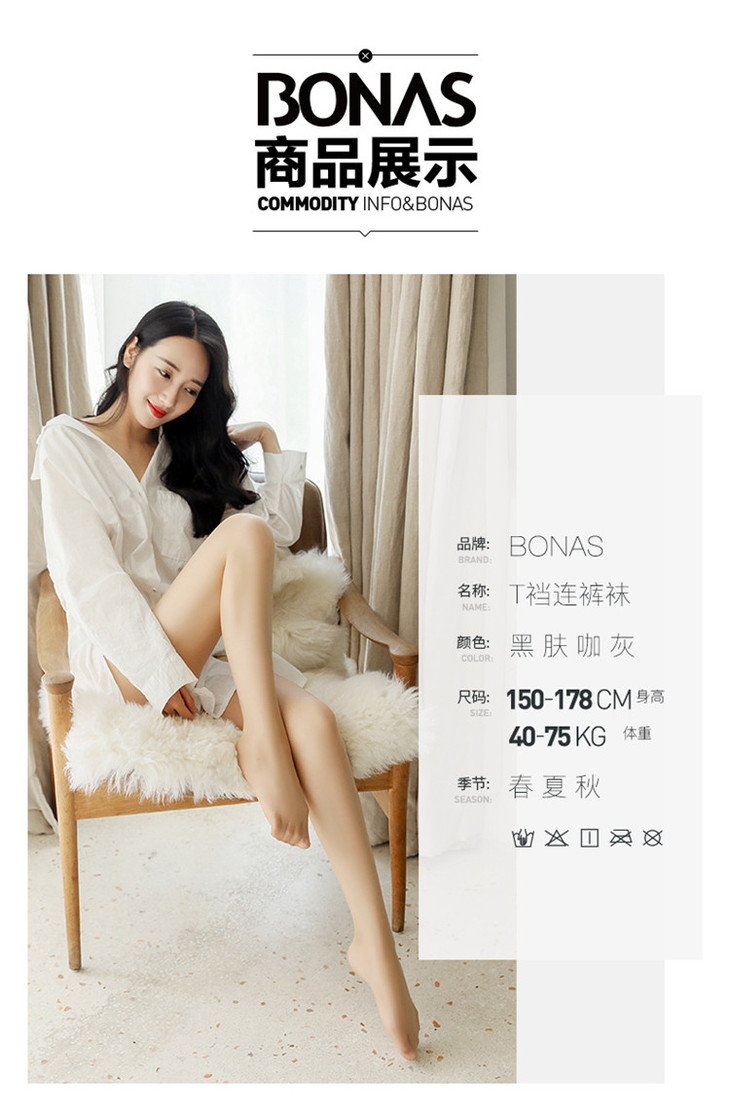
Task: Click the 商品展示 title text
Action: pos(366,163)
